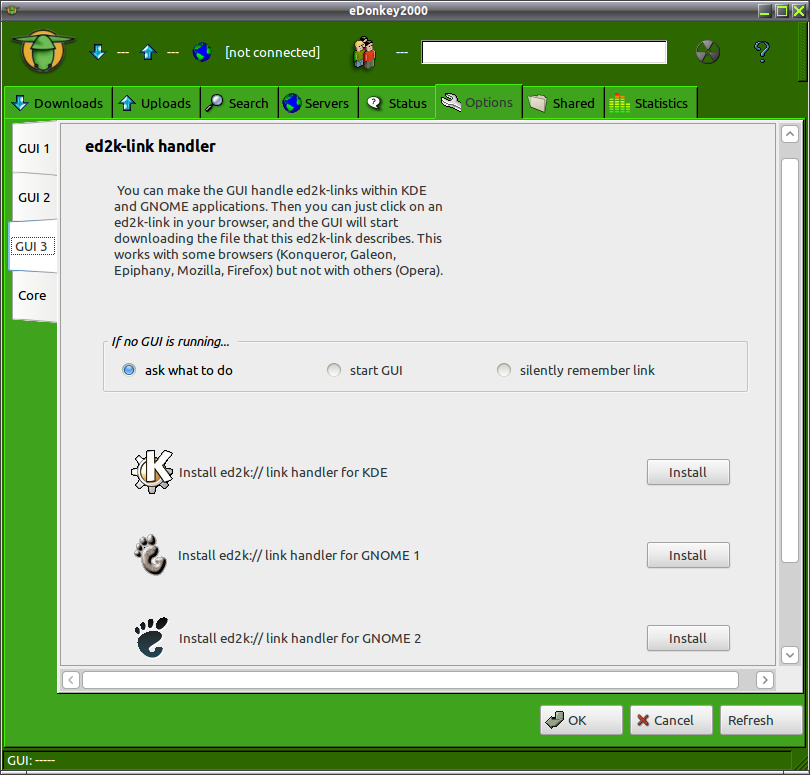
Task: Open the Downloads tab
Action: pos(58,103)
